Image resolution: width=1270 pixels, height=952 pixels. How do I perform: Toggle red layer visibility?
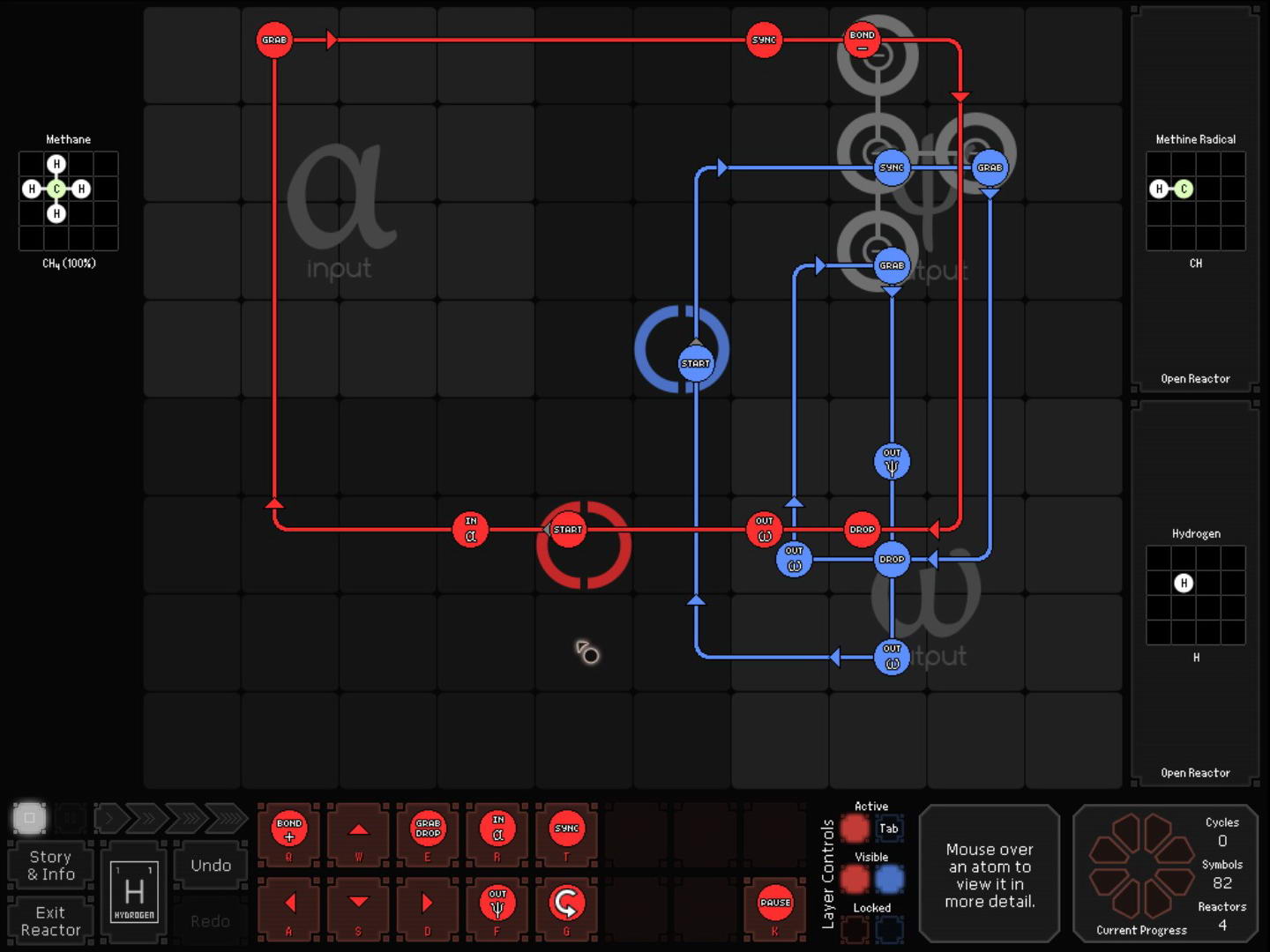pyautogui.click(x=855, y=879)
